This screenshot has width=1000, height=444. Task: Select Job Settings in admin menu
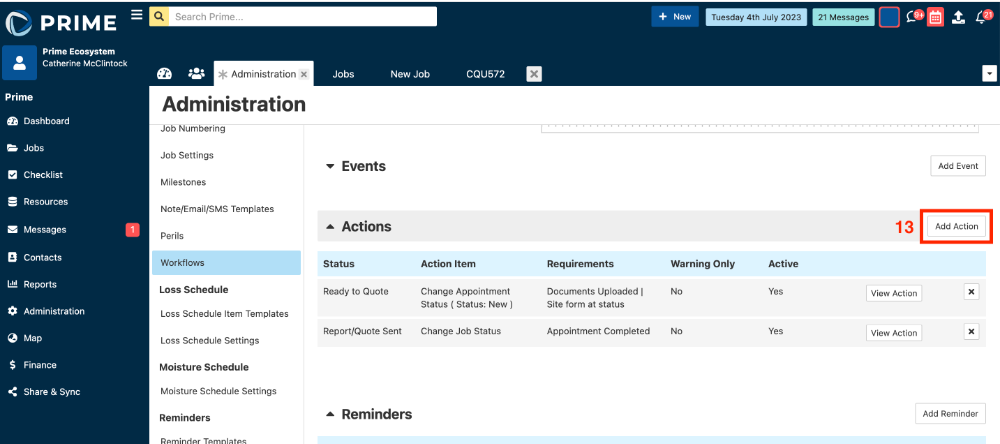point(187,156)
